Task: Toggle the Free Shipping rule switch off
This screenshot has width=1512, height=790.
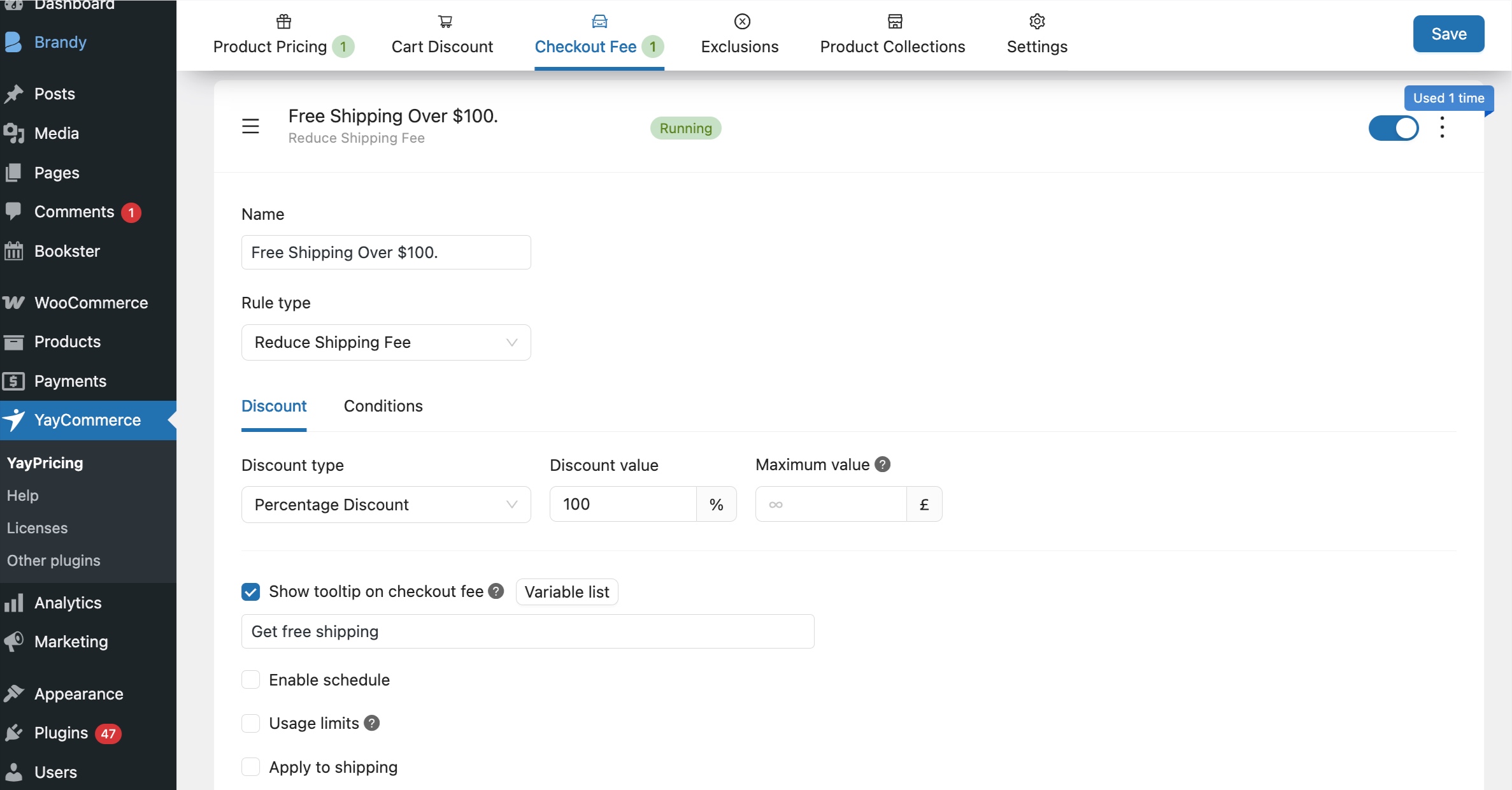Action: pyautogui.click(x=1393, y=128)
